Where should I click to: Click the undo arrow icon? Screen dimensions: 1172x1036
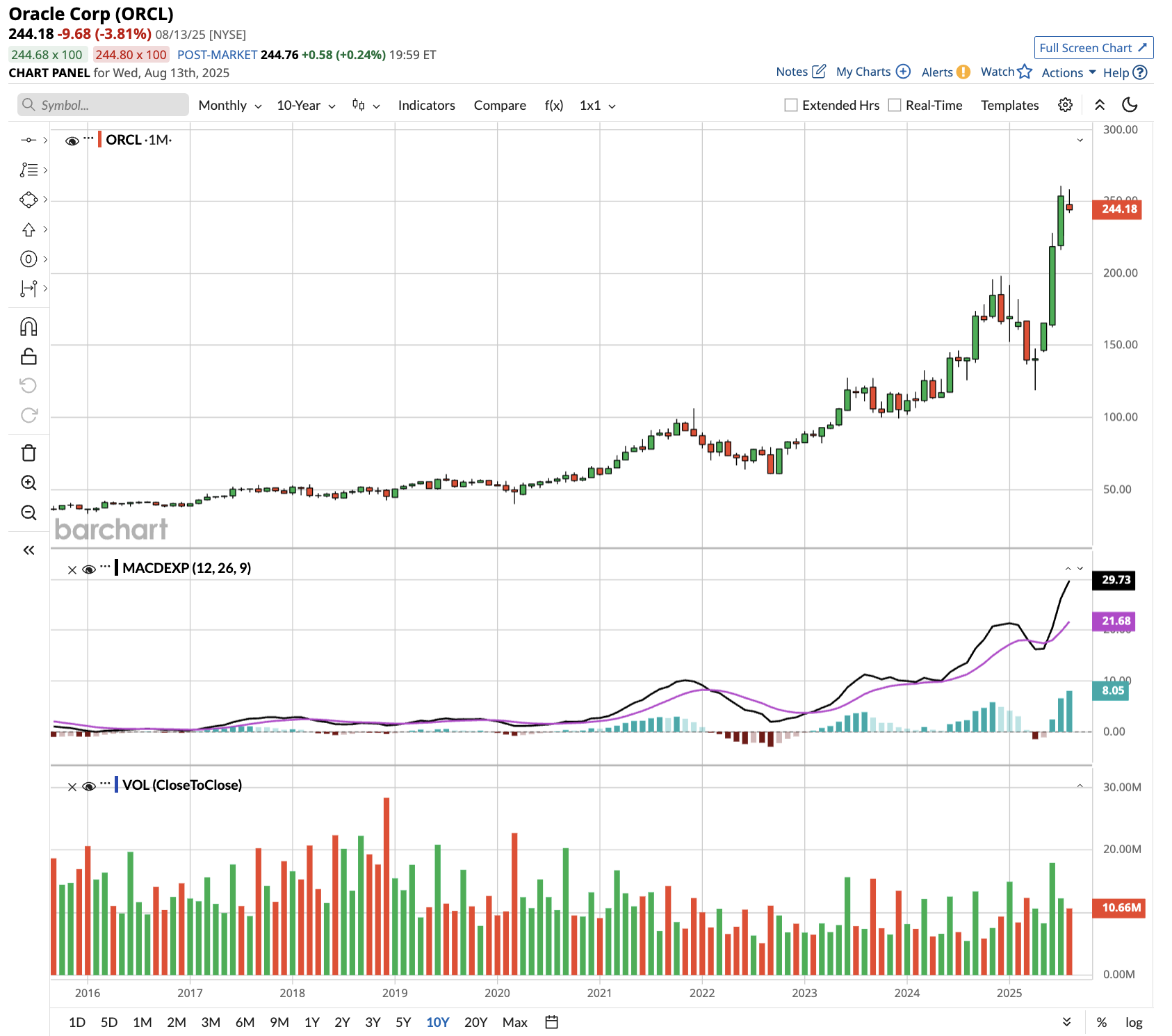pos(29,385)
